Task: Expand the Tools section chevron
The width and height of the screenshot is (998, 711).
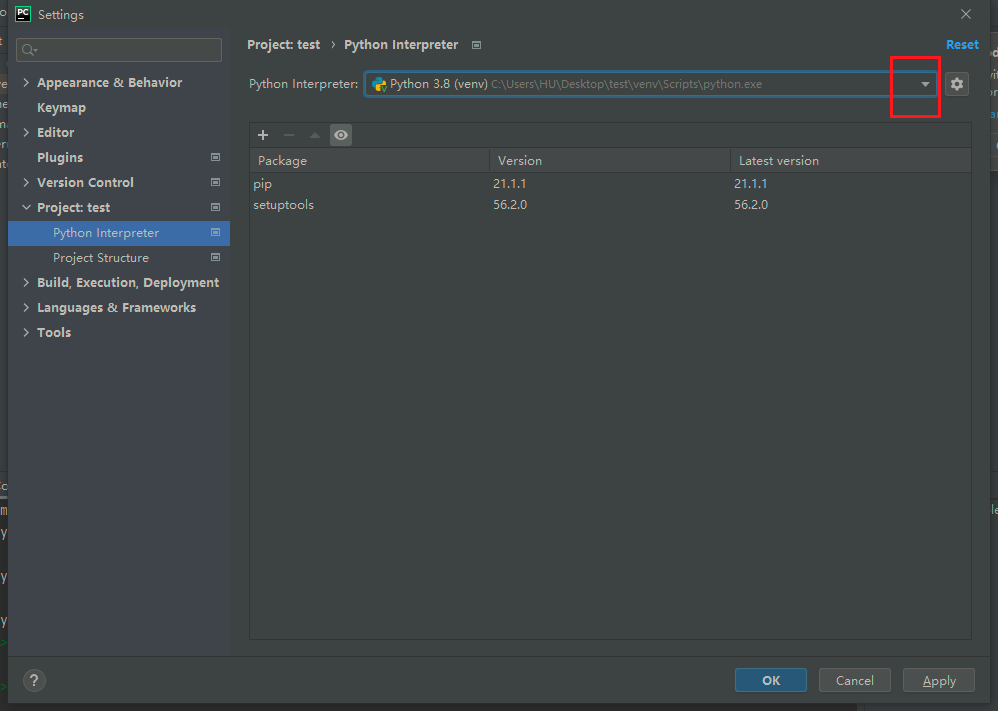Action: pos(26,332)
